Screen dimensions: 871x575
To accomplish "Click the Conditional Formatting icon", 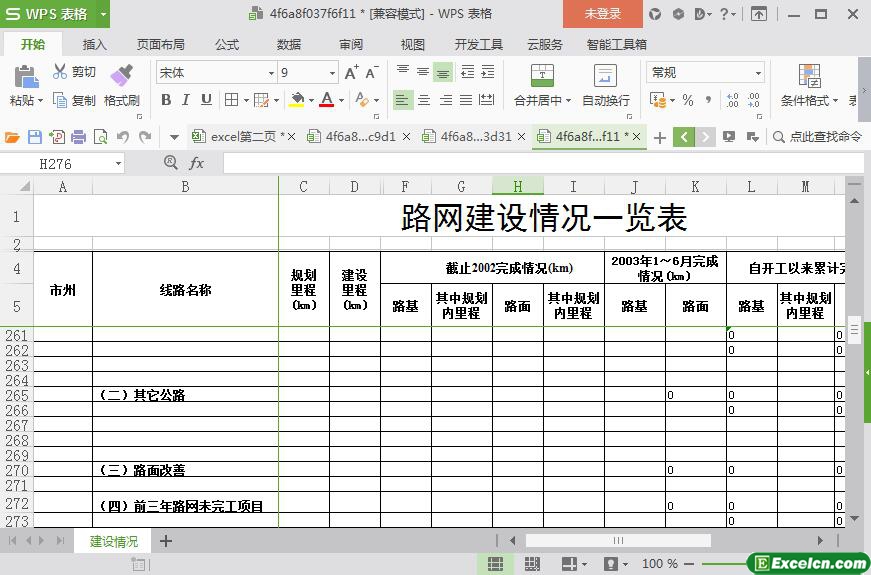I will coord(809,76).
